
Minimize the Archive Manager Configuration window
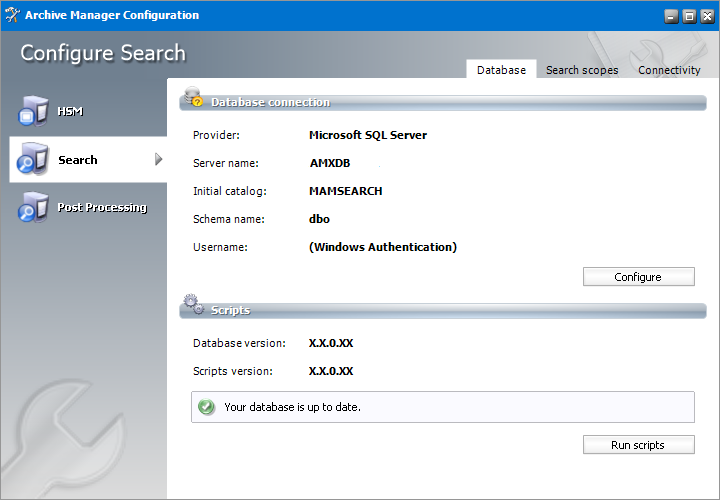(x=670, y=16)
